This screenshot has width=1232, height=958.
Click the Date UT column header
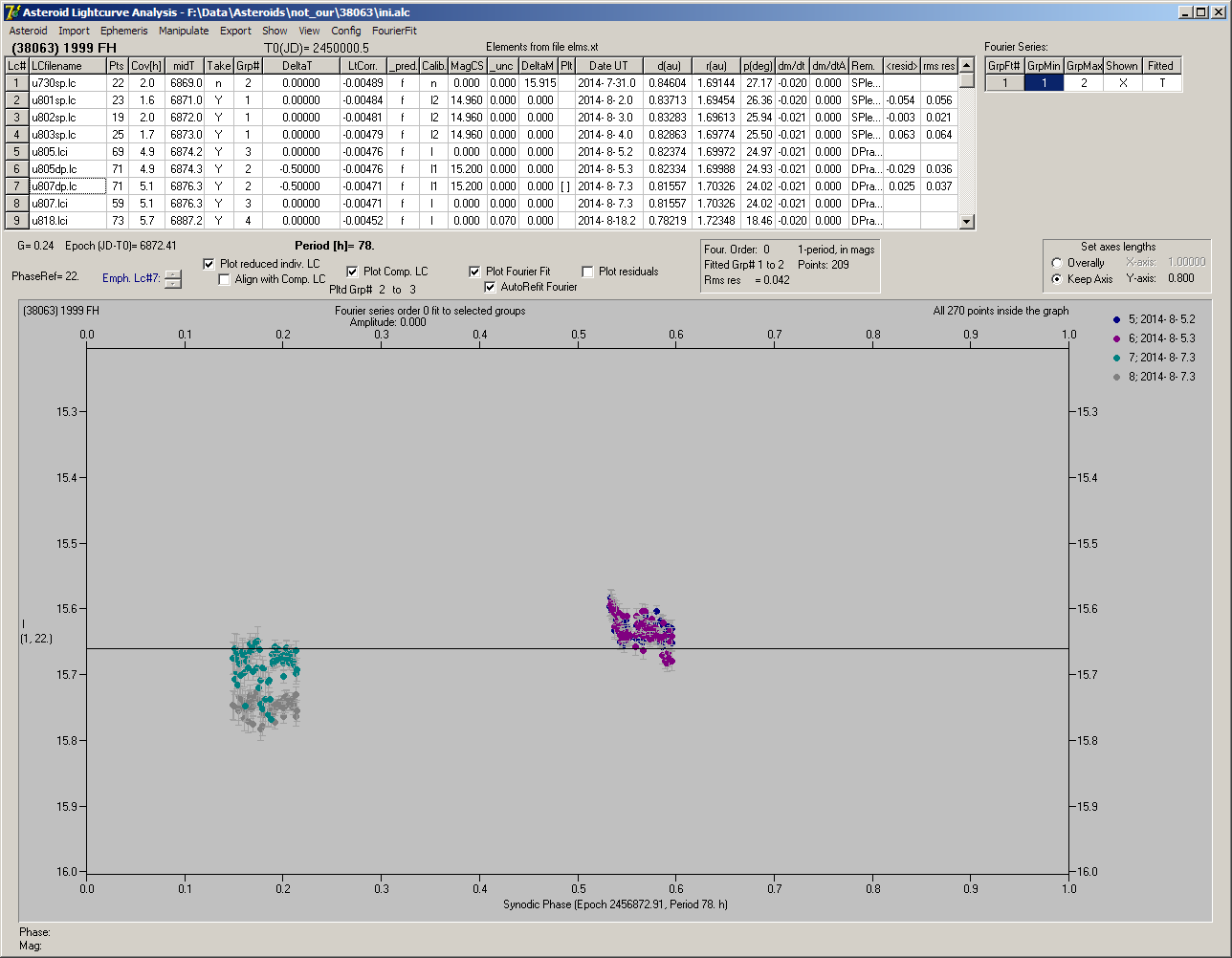point(608,66)
